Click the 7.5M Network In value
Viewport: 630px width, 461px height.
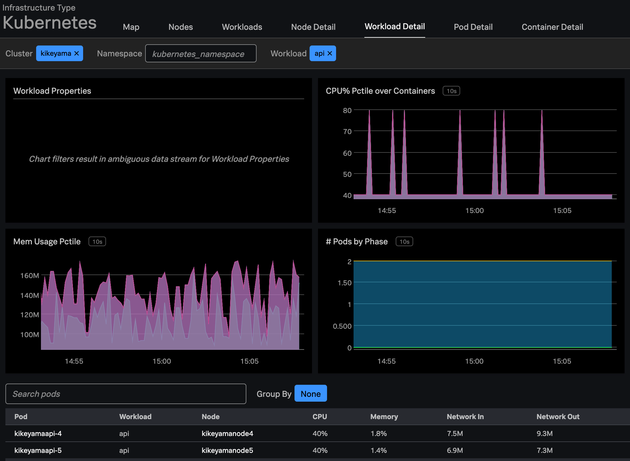tap(455, 433)
